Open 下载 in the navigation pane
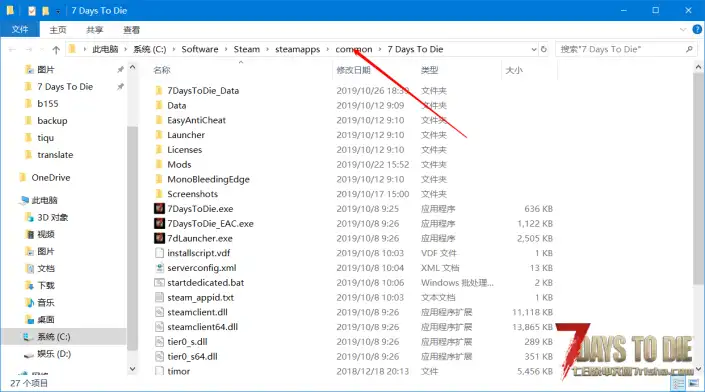 click(46, 286)
